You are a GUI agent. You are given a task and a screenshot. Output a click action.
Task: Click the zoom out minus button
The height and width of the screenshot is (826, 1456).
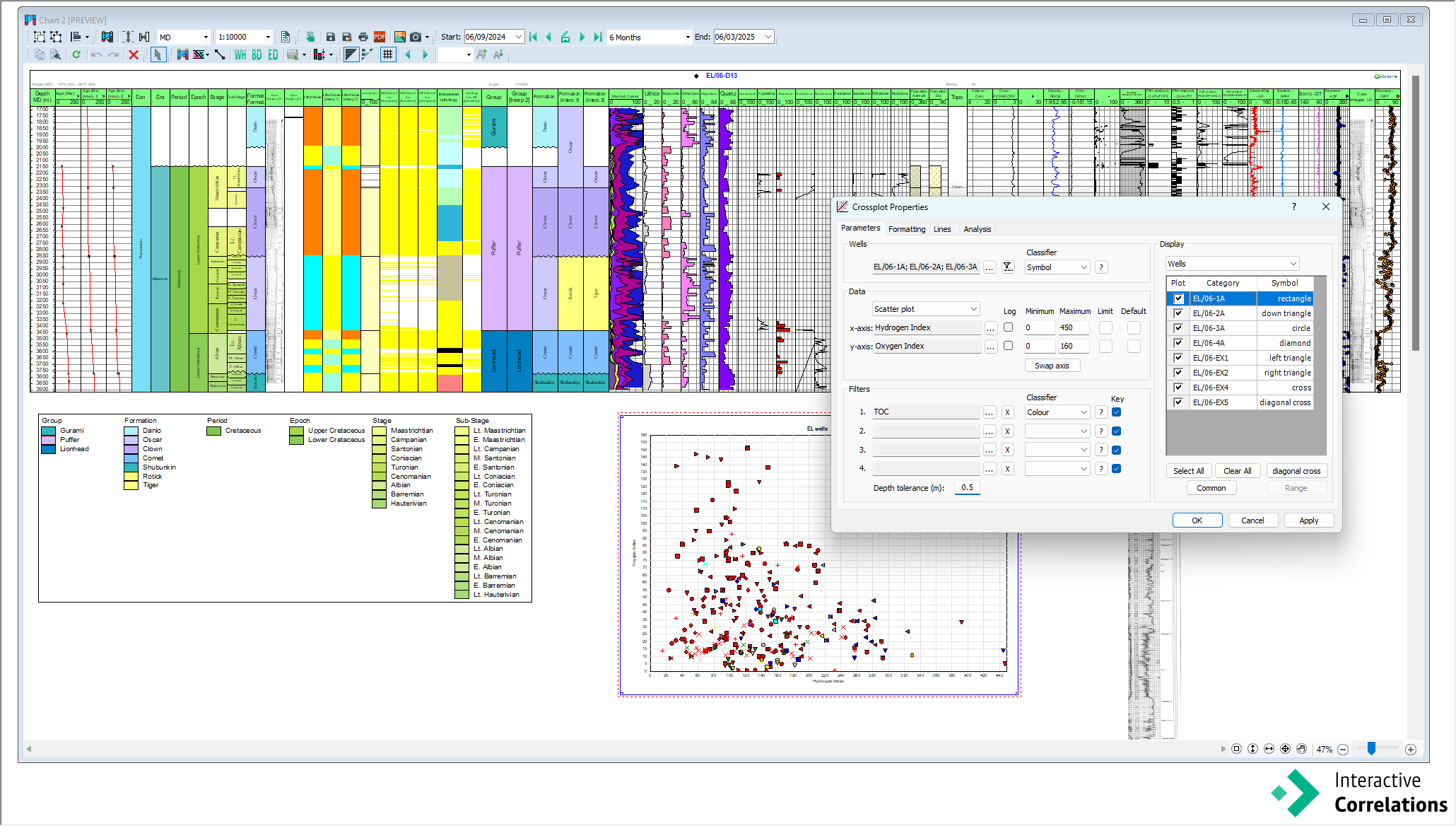[1343, 750]
